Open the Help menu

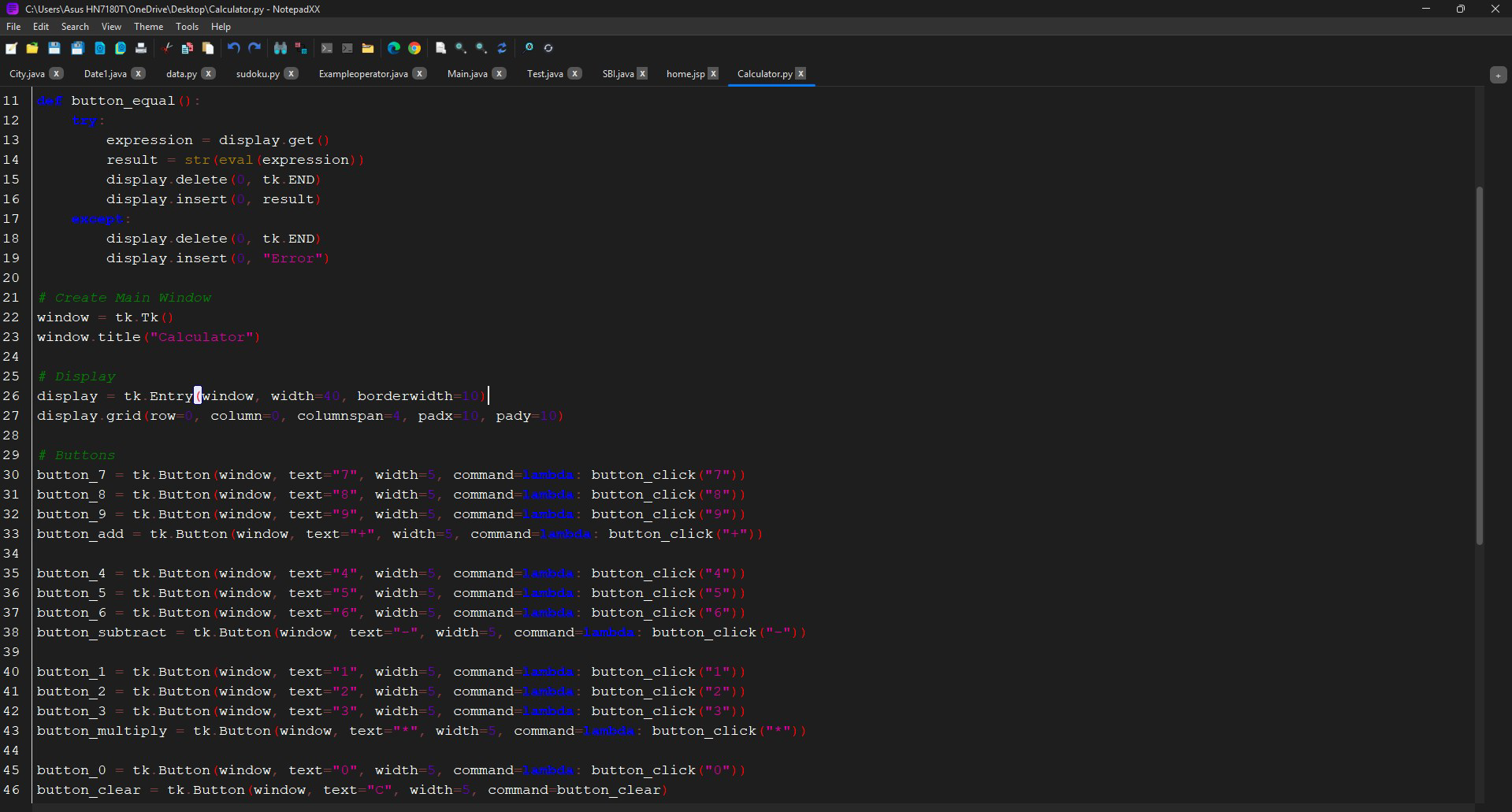pos(221,27)
